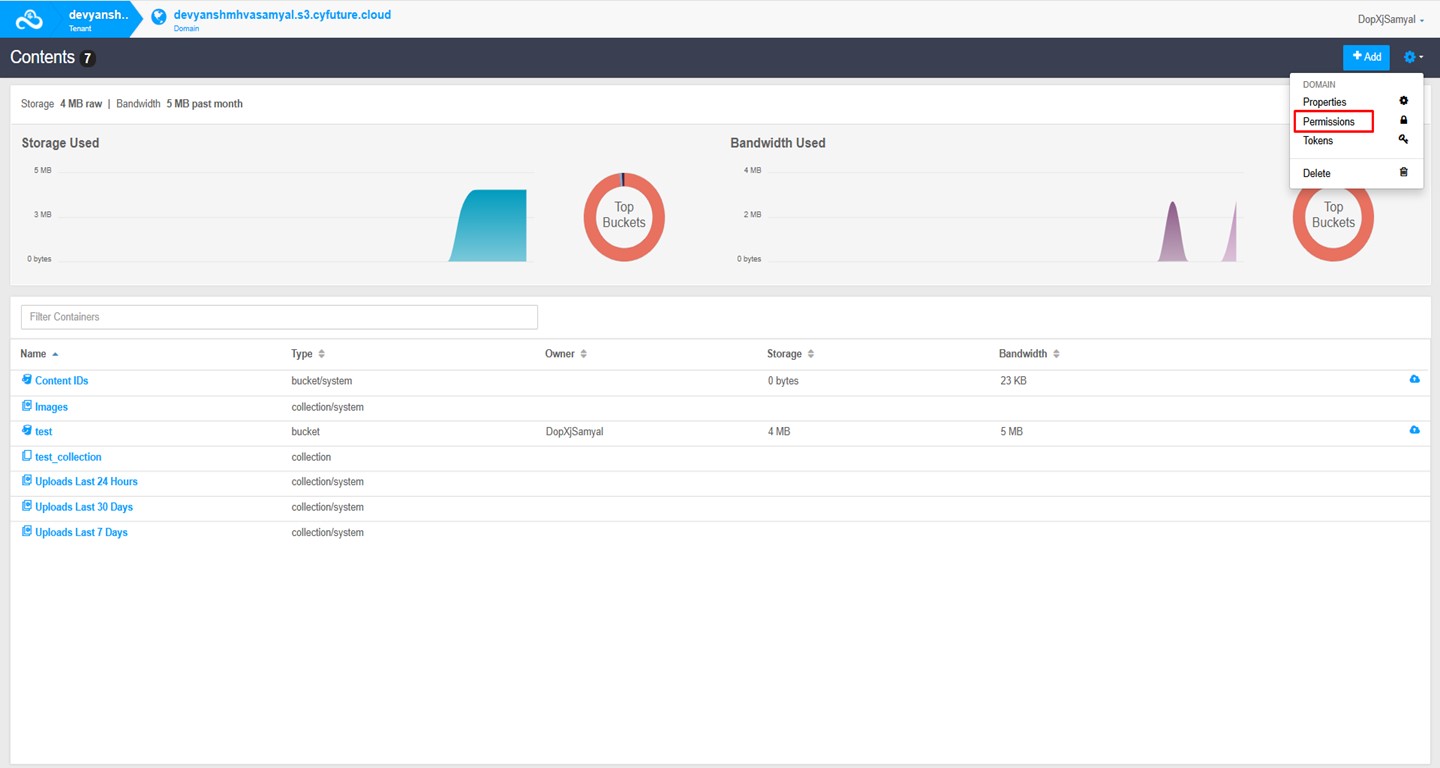Image resolution: width=1440 pixels, height=768 pixels.
Task: Select Permissions from the domain menu
Action: point(1329,122)
